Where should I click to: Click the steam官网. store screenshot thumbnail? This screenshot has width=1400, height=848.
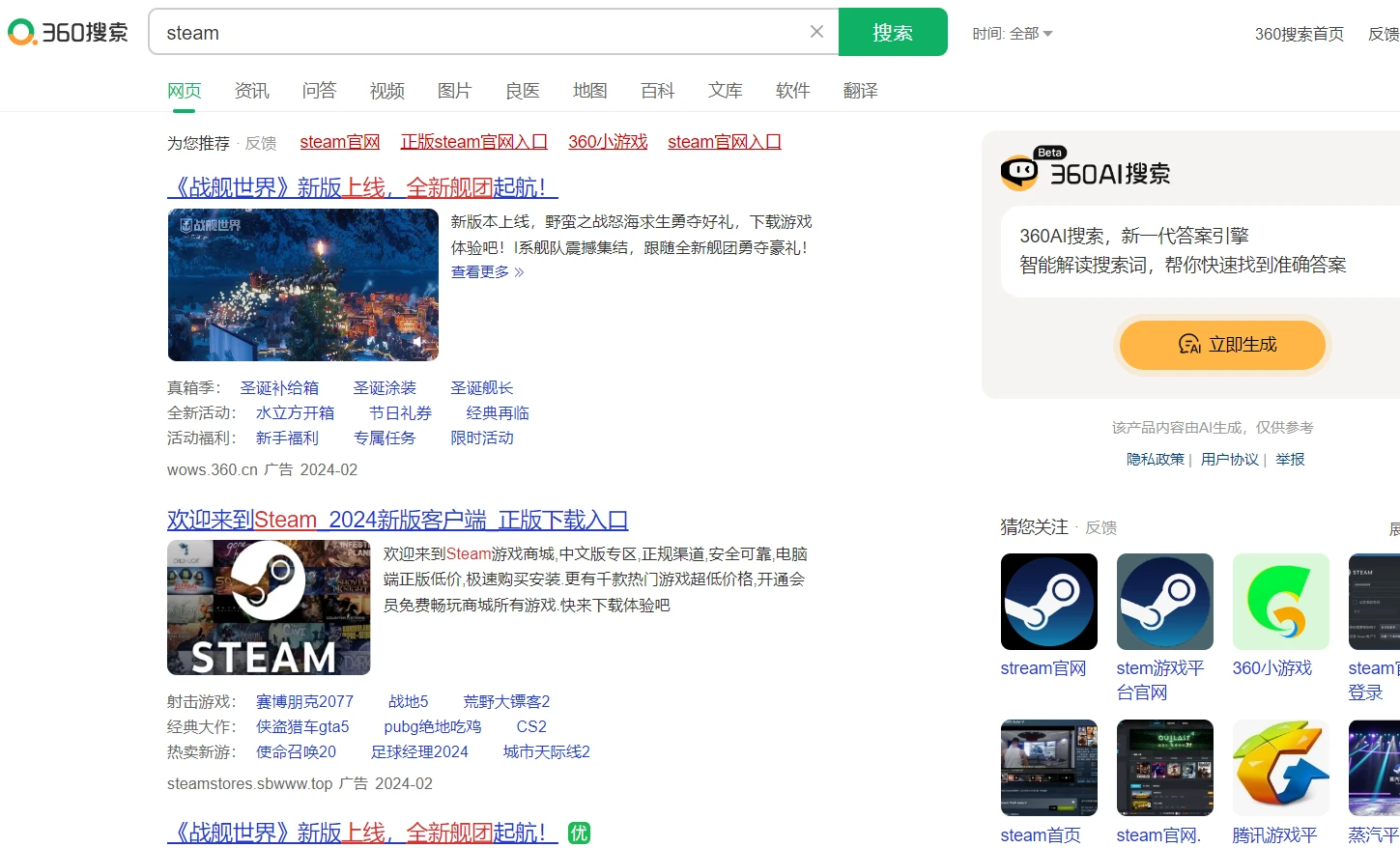coord(1165,768)
